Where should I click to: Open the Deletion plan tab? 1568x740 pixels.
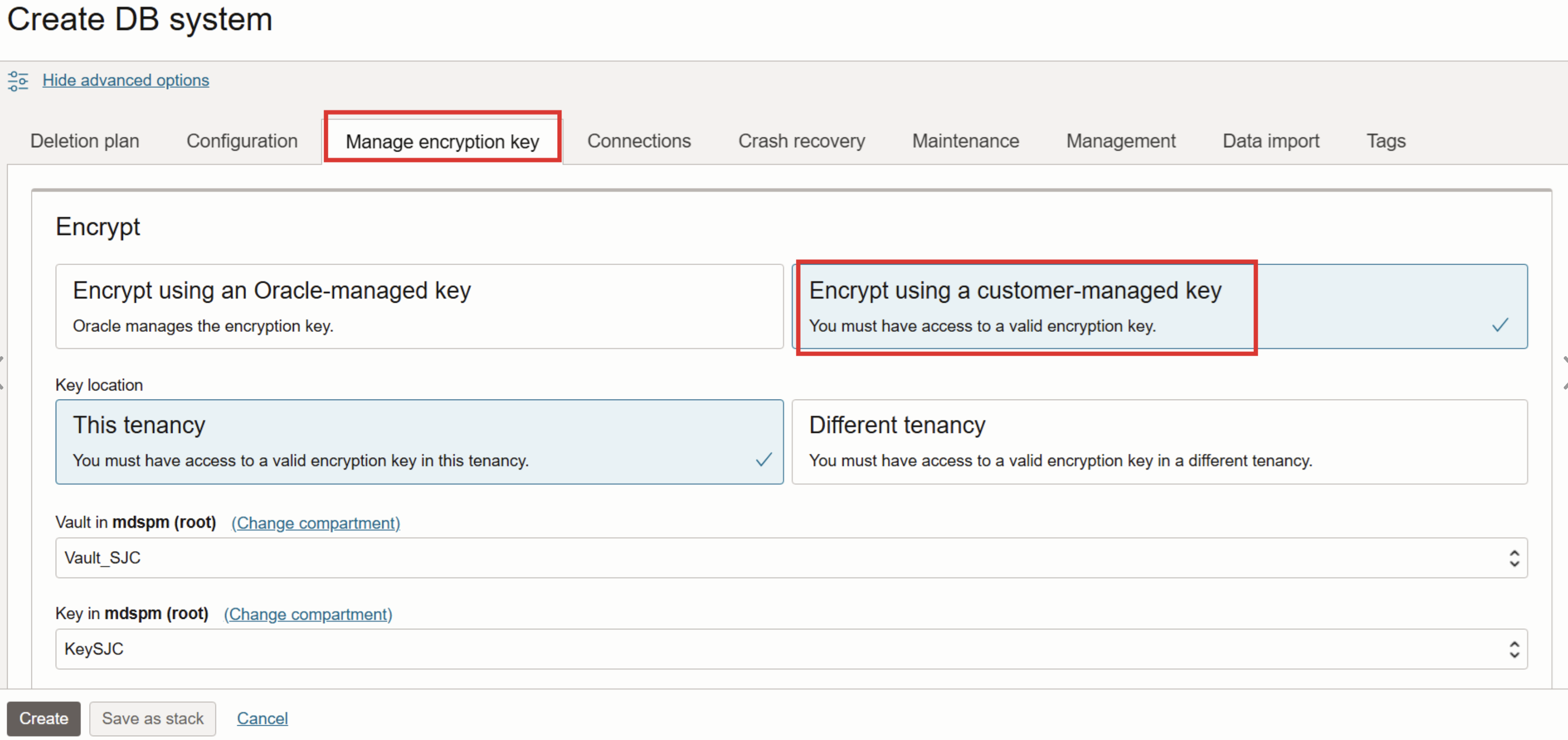click(85, 141)
